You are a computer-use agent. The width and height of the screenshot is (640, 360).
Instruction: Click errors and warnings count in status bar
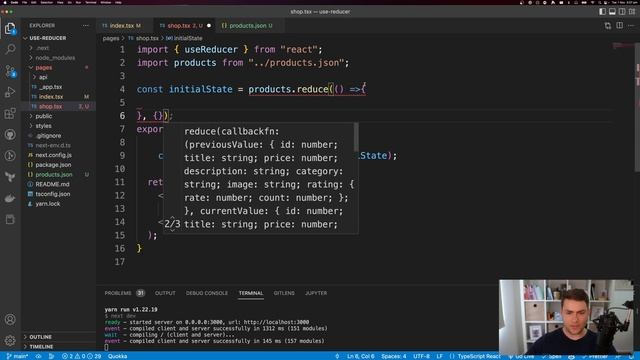click(81, 356)
